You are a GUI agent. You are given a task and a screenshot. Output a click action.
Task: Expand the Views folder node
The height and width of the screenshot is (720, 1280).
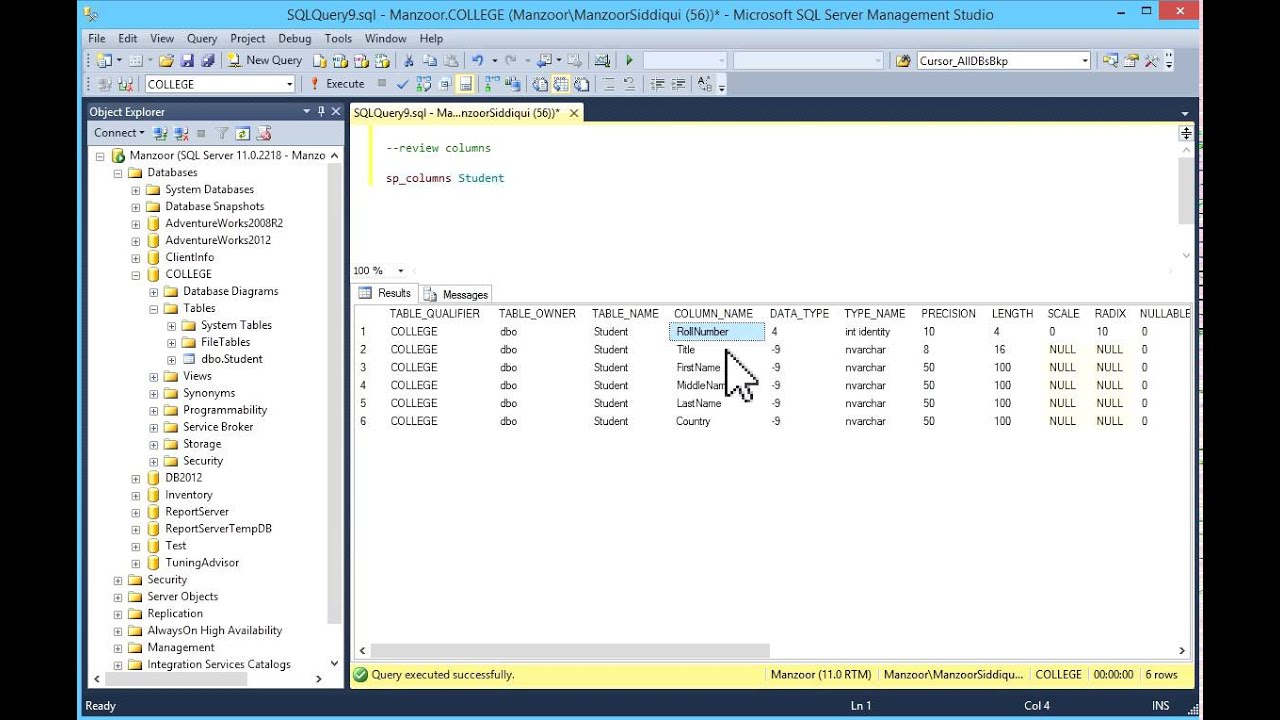click(x=154, y=376)
